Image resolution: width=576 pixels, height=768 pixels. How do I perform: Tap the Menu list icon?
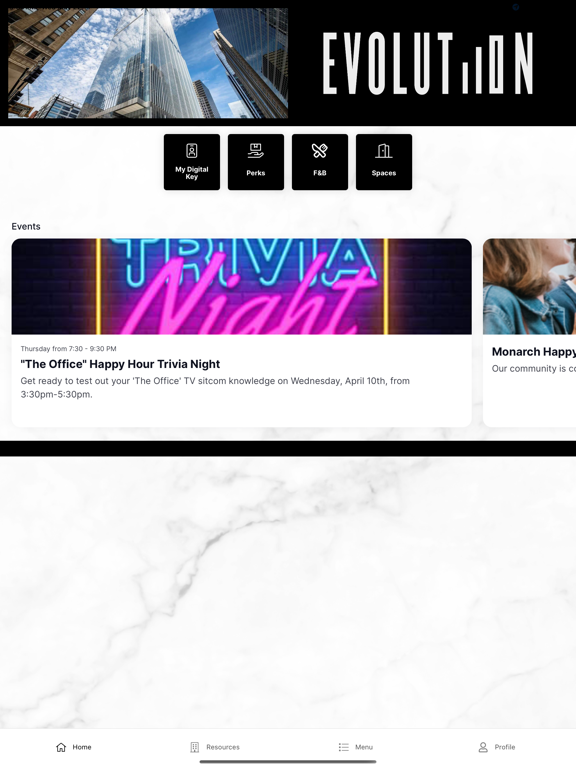pyautogui.click(x=344, y=747)
